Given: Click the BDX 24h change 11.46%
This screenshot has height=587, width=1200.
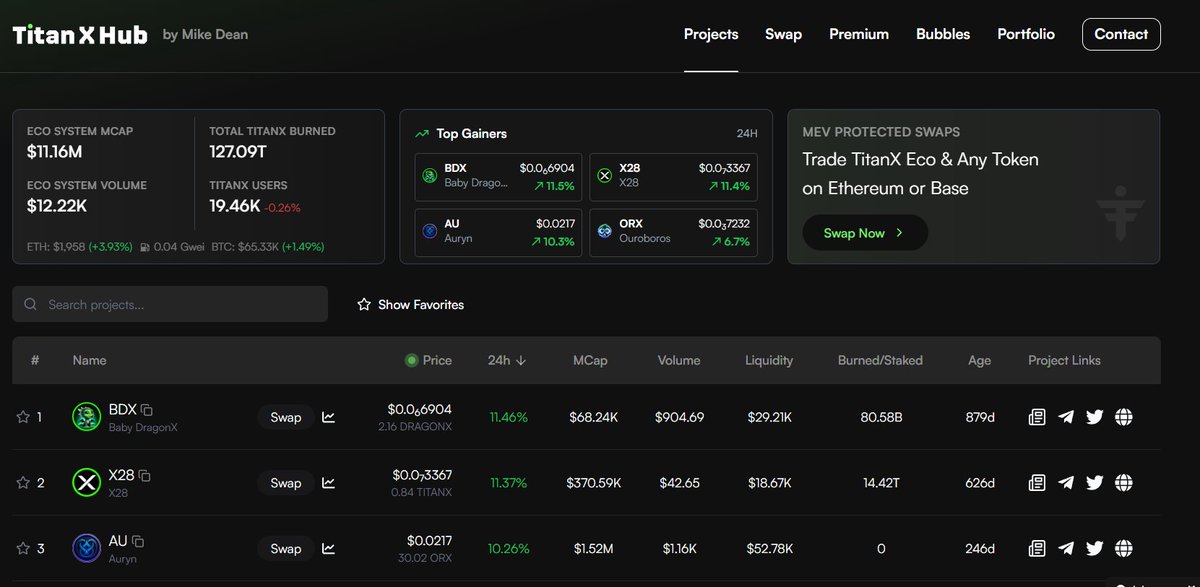Looking at the screenshot, I should (x=509, y=417).
